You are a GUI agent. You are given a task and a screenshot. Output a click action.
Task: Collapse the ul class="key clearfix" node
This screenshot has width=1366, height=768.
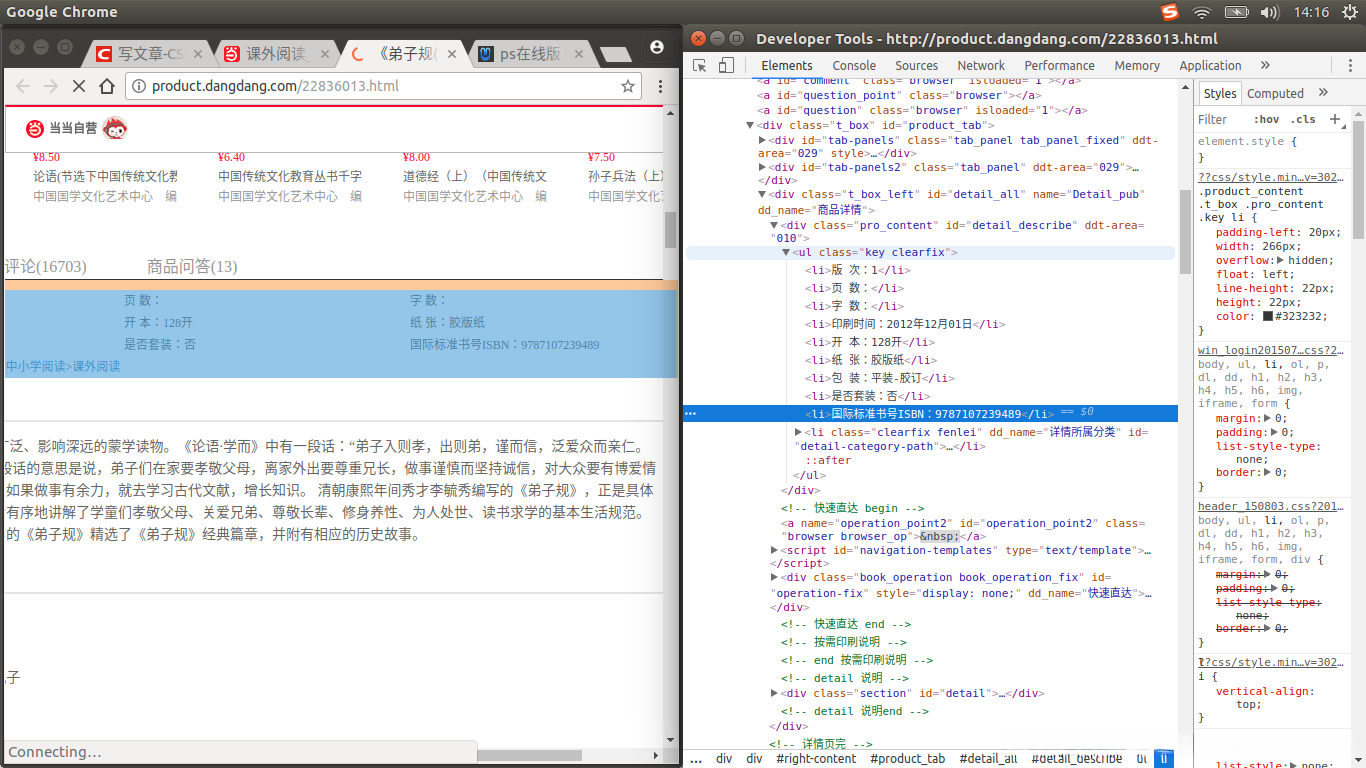(x=787, y=253)
